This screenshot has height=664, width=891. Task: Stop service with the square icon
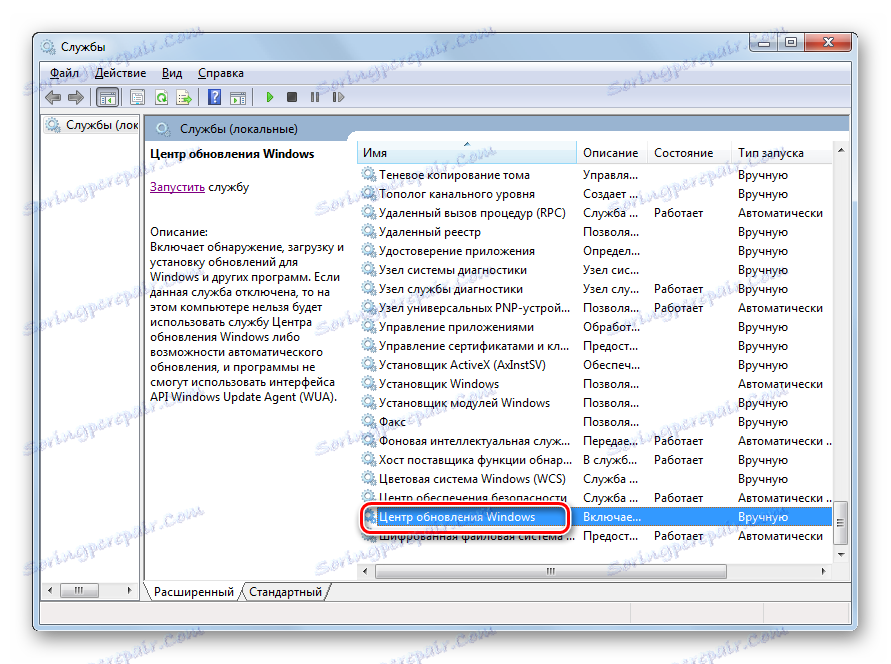click(292, 97)
